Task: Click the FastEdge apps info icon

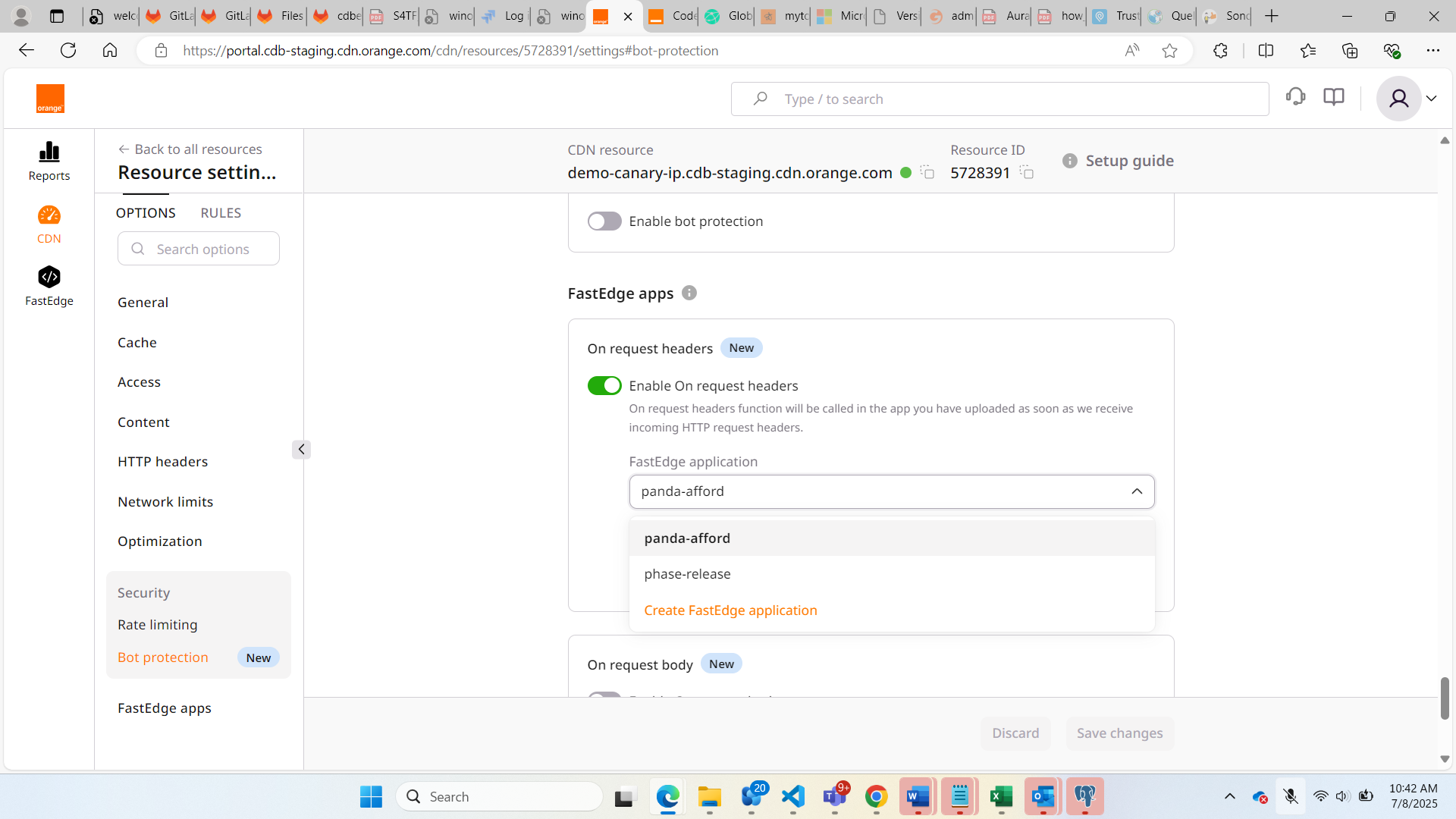Action: 689,293
